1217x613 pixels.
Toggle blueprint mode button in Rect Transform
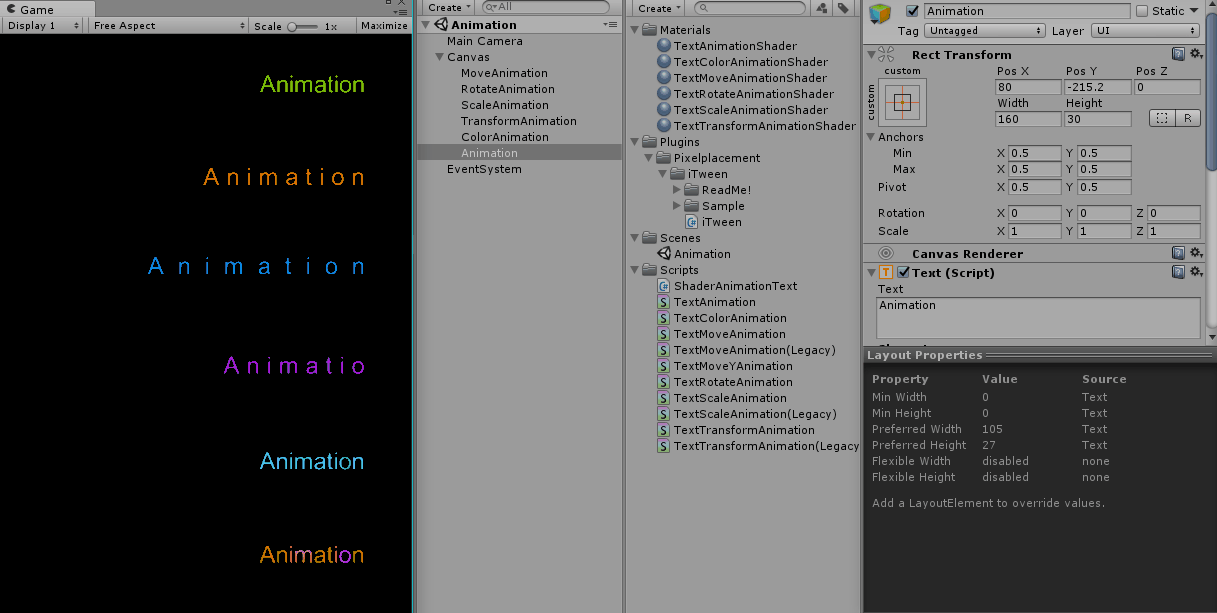(1161, 118)
